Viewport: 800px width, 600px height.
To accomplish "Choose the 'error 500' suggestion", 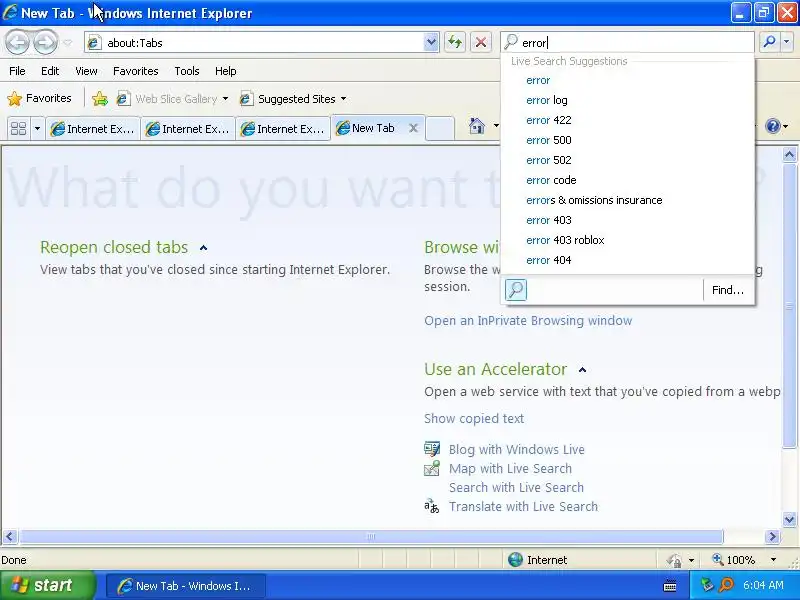I will click(627, 140).
